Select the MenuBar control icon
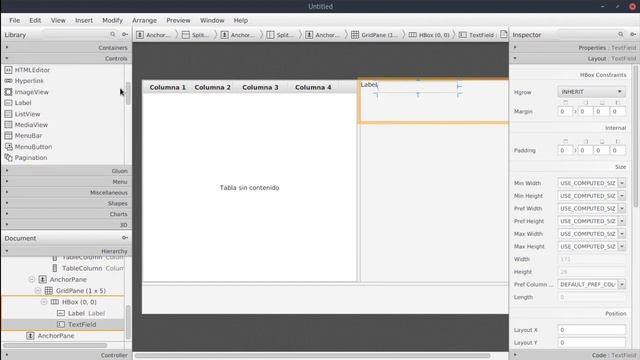 tap(8, 136)
